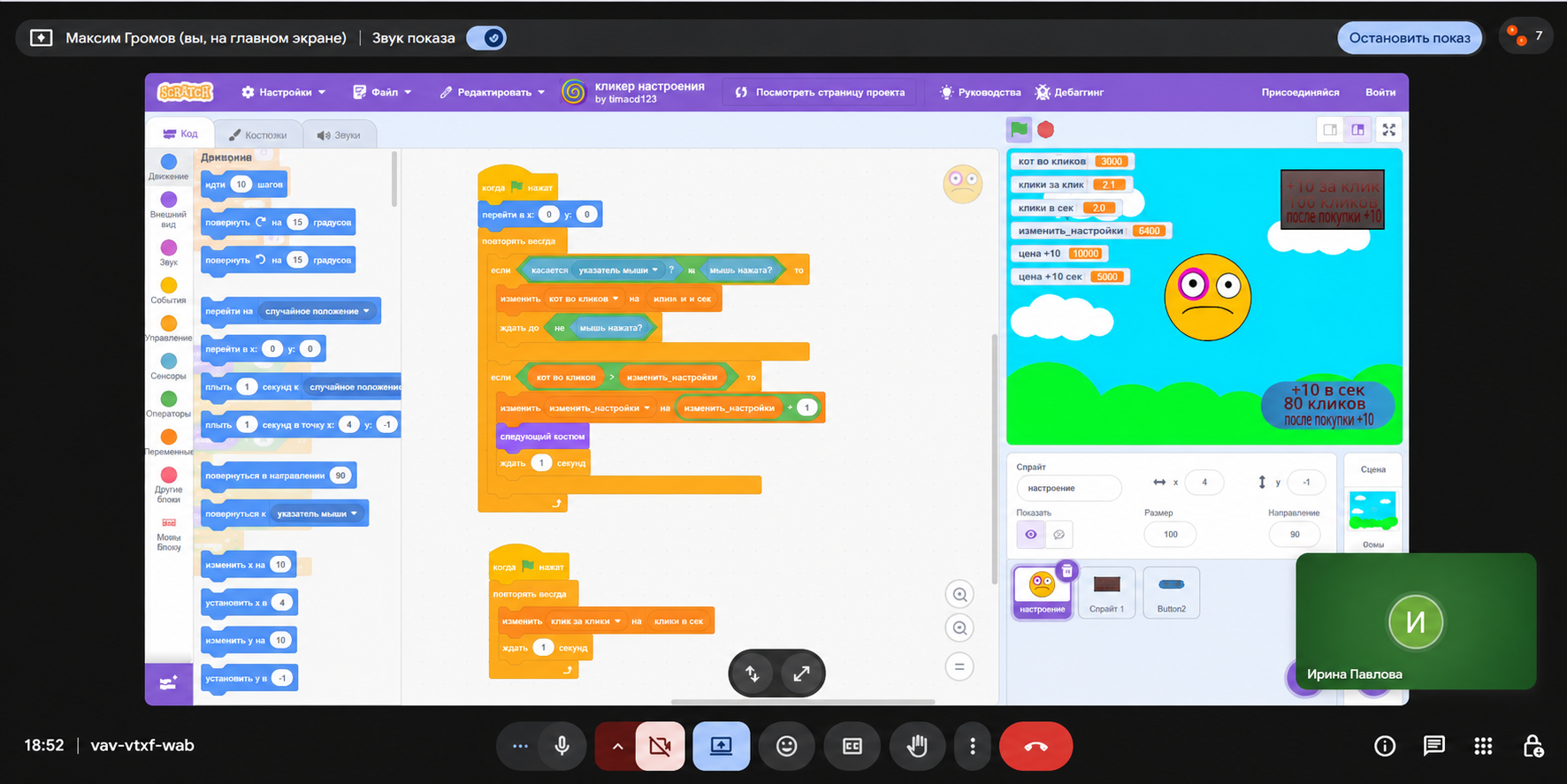The width and height of the screenshot is (1567, 784).
Task: Click the Направление field showing 90
Action: (1295, 534)
